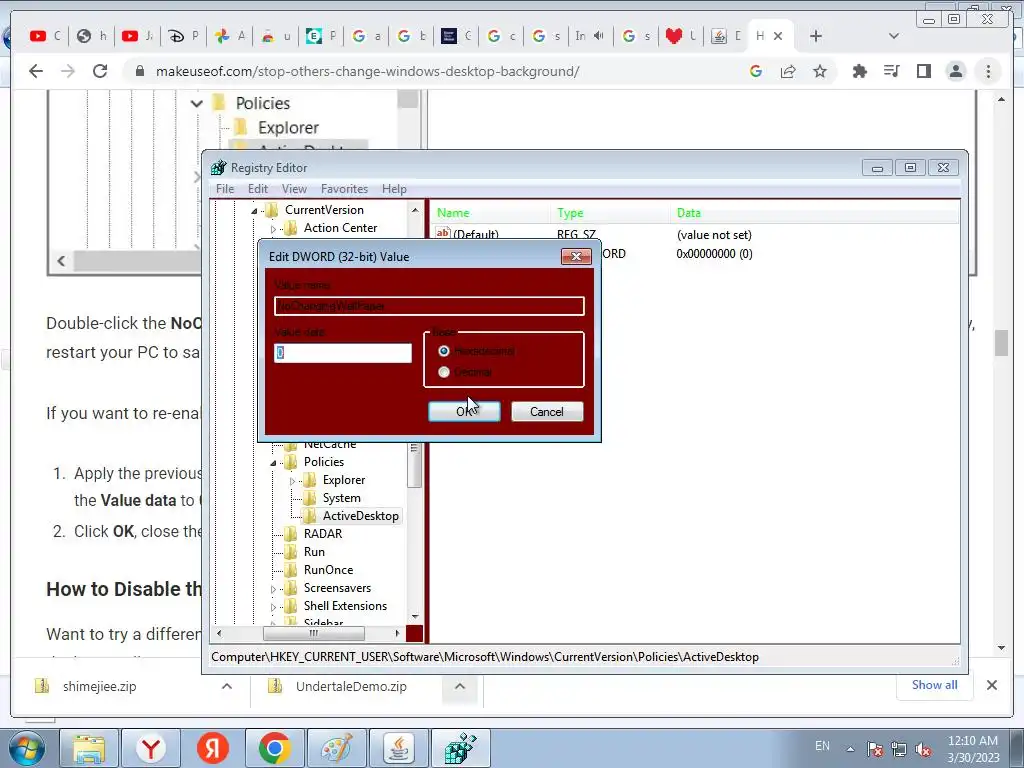Screen dimensions: 1024x768
Task: Open the Registry Editor File menu
Action: 225,189
